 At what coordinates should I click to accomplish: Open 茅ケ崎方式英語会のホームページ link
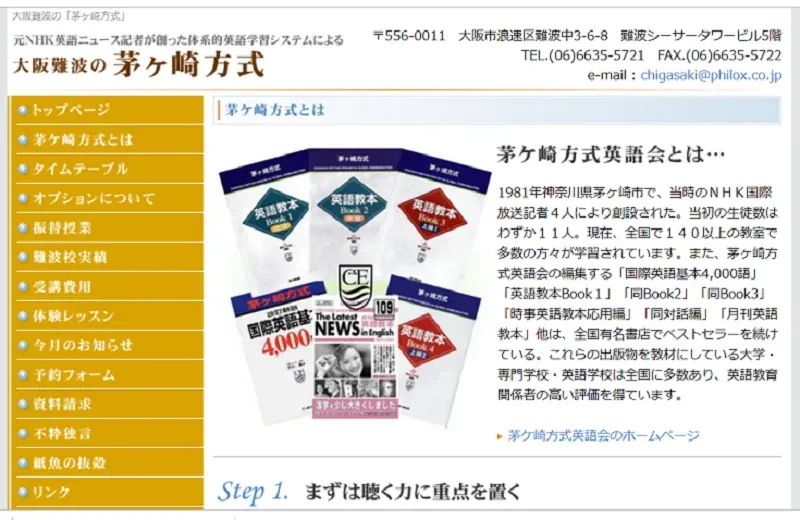point(603,436)
